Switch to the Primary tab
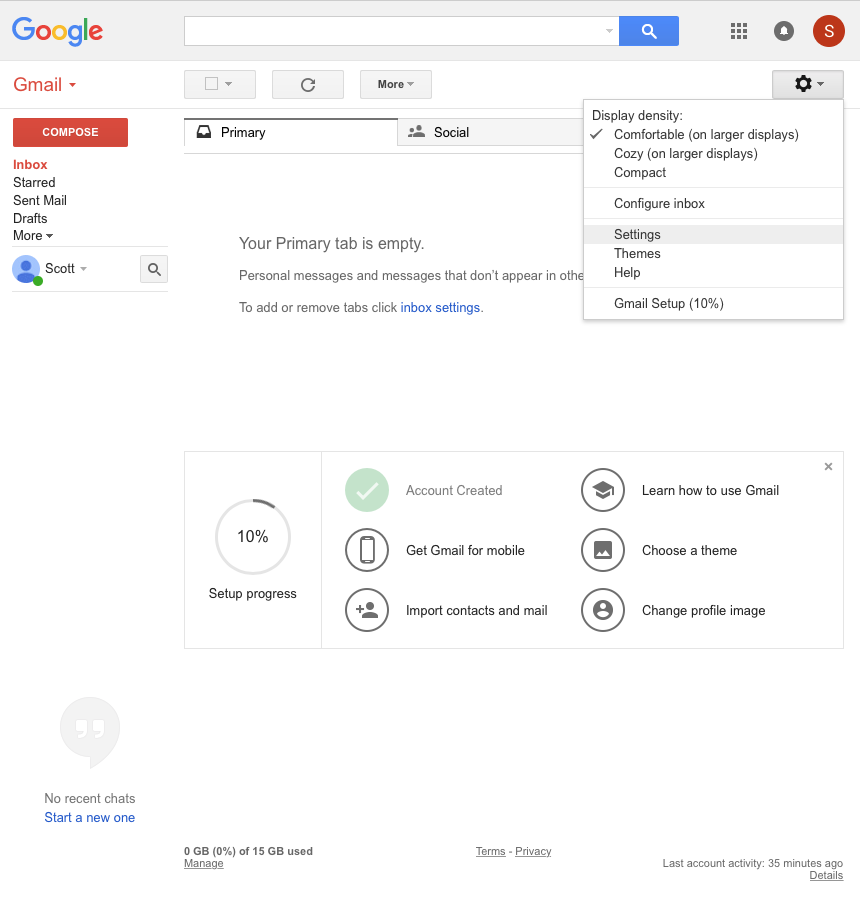 (x=291, y=132)
